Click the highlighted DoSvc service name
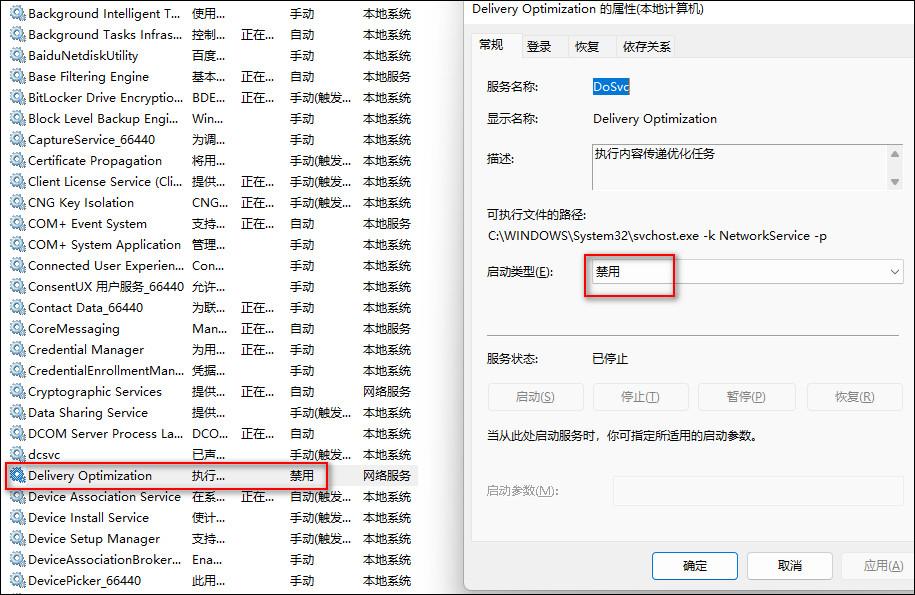The width and height of the screenshot is (915, 595). pos(611,87)
